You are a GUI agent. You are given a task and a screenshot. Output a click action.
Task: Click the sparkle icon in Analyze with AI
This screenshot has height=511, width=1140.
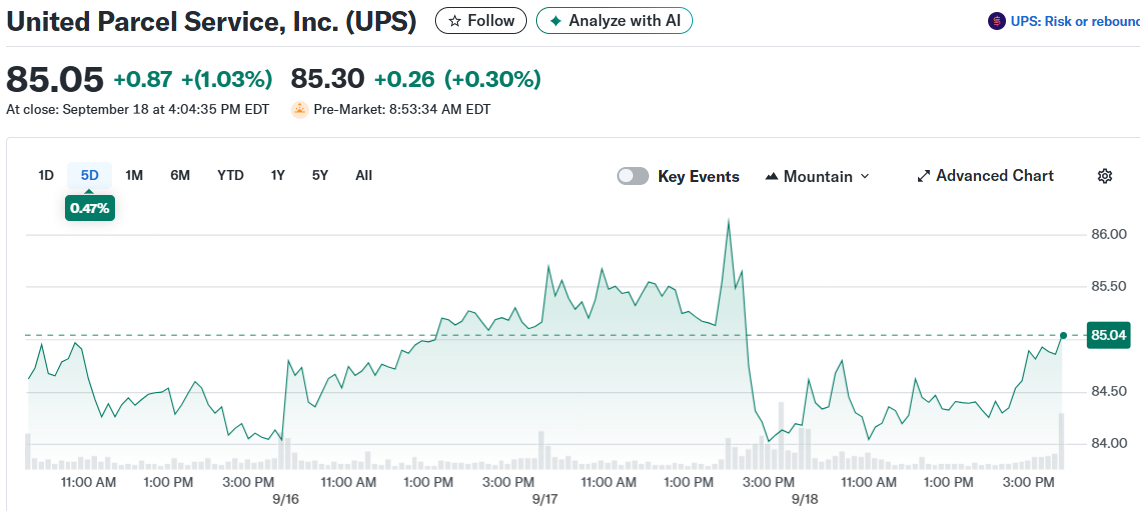(556, 21)
